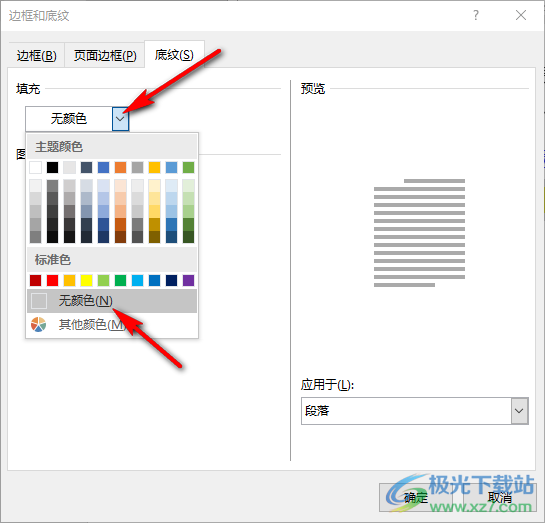Choose bright red standard color swatch

point(52,280)
